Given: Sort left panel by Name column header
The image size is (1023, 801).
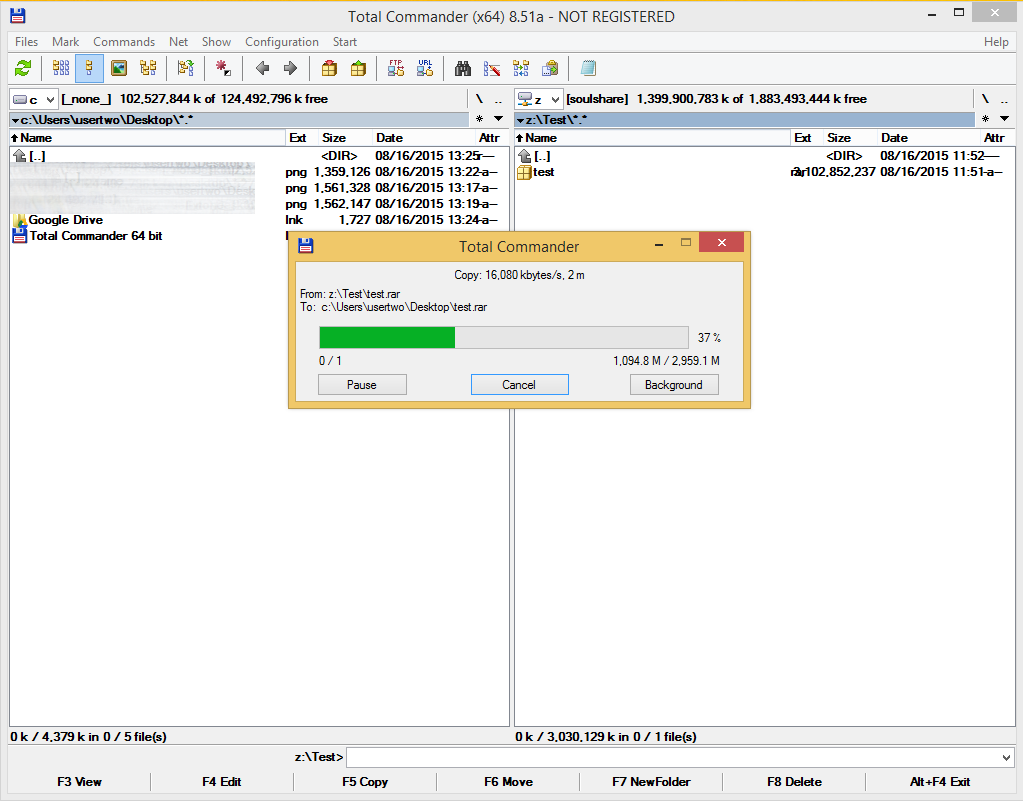Looking at the screenshot, I should coord(147,138).
